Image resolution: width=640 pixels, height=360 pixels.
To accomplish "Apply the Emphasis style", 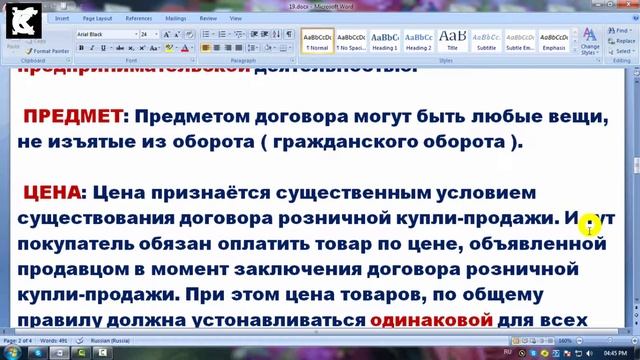I will [x=554, y=41].
